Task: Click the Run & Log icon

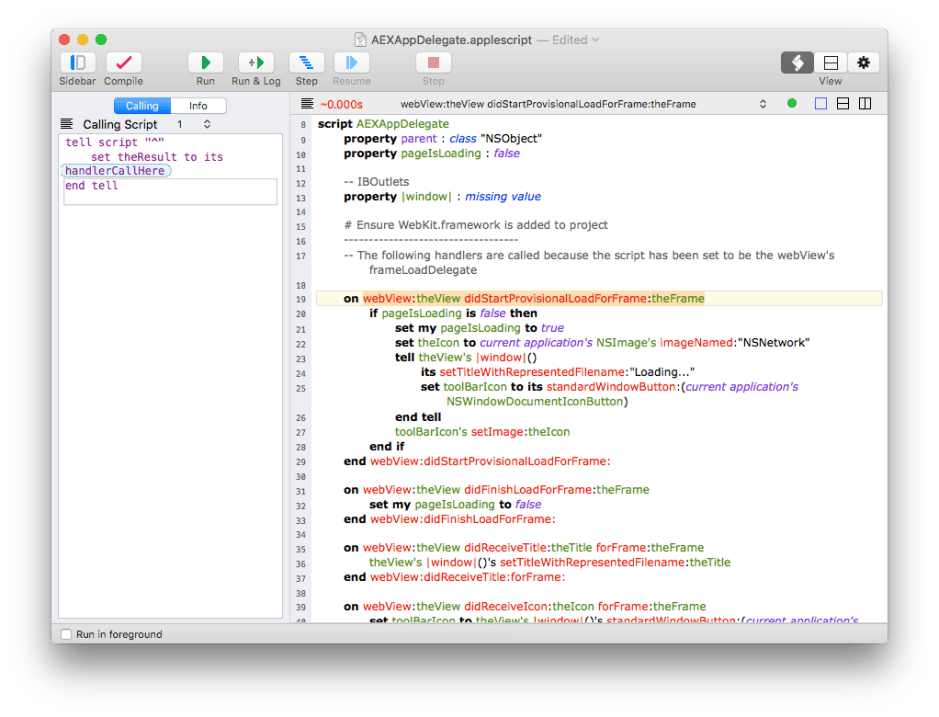Action: click(x=255, y=62)
